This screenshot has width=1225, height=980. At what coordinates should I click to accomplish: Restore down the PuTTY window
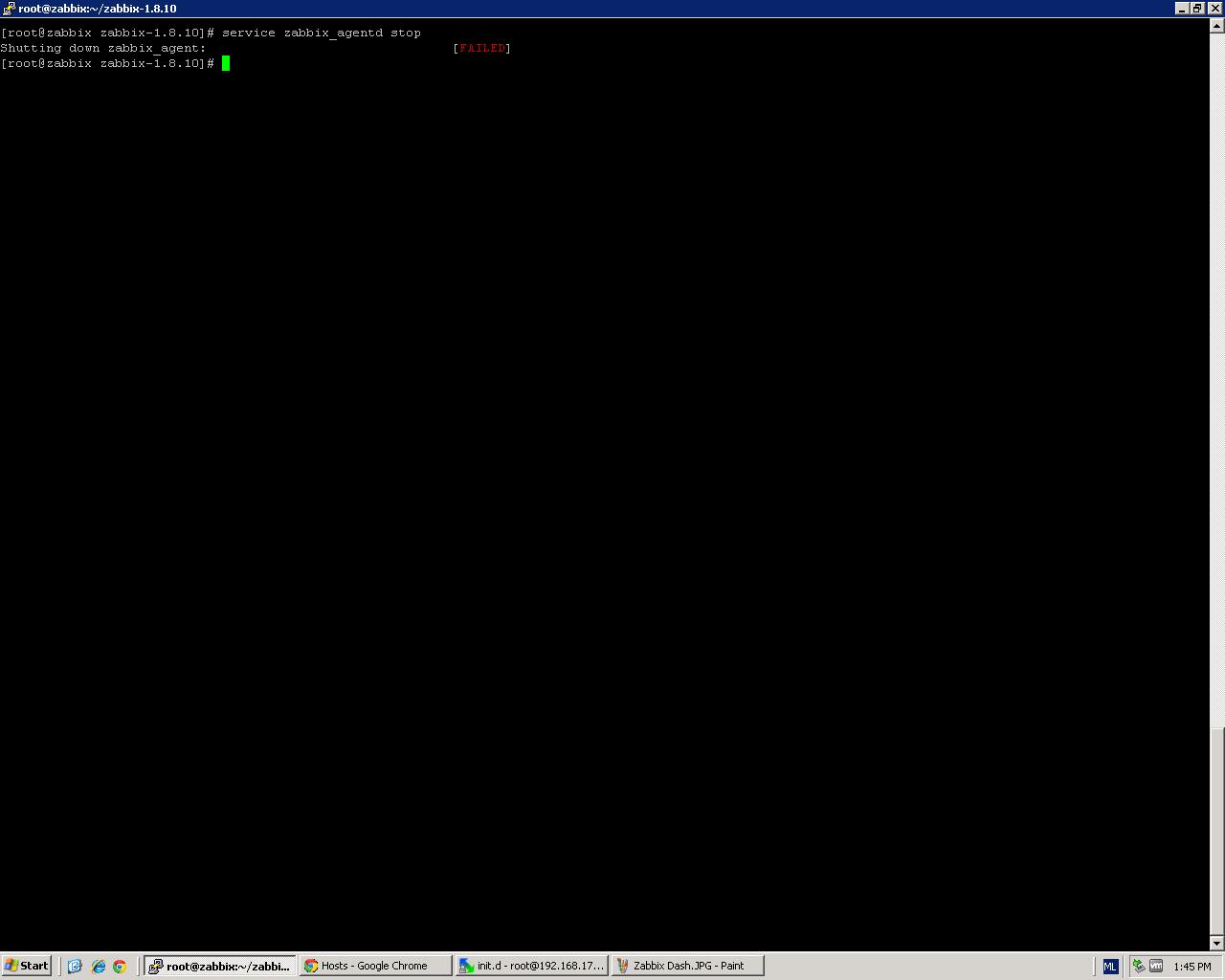[1197, 9]
